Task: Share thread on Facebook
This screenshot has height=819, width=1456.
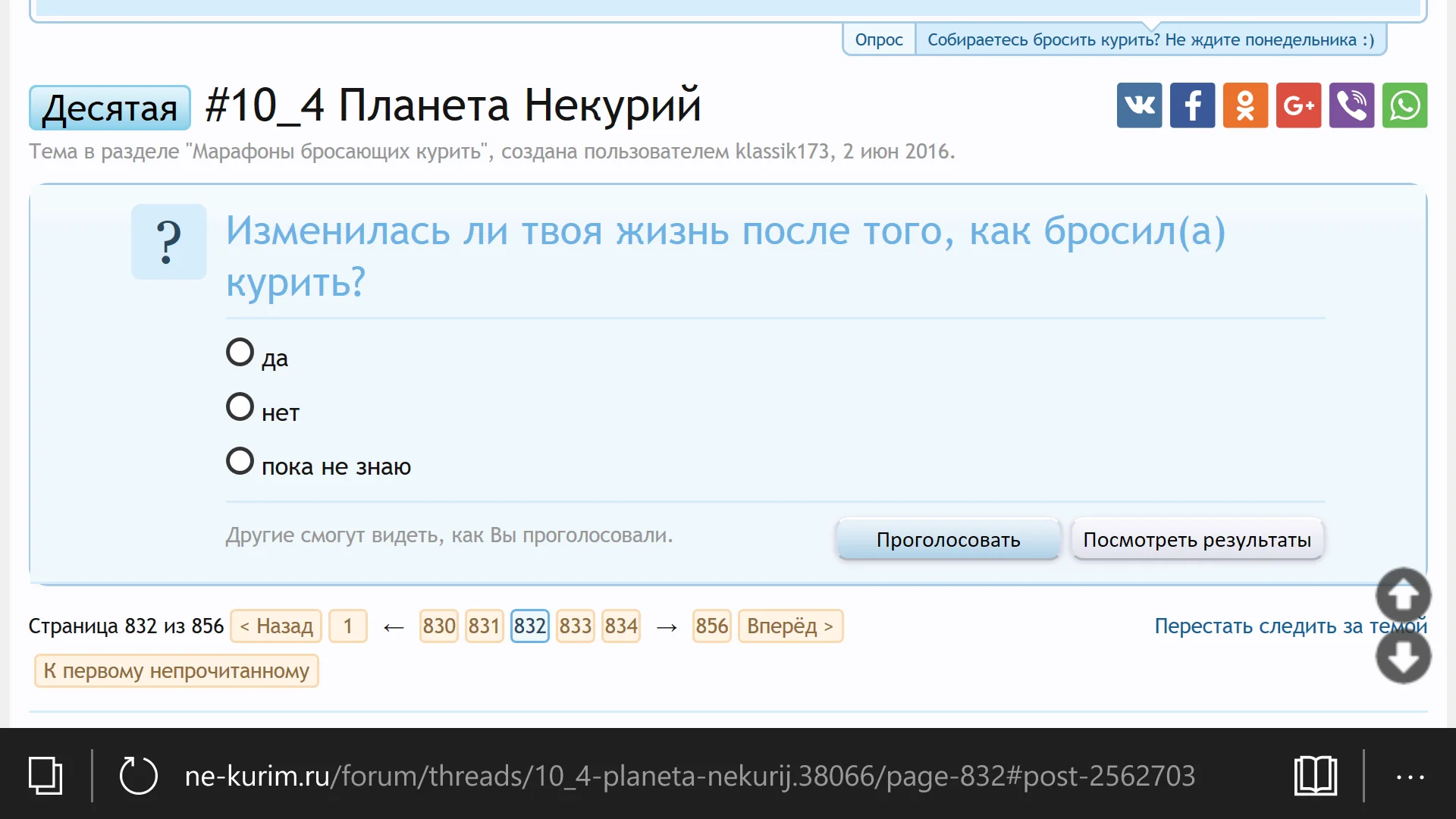Action: (1192, 105)
